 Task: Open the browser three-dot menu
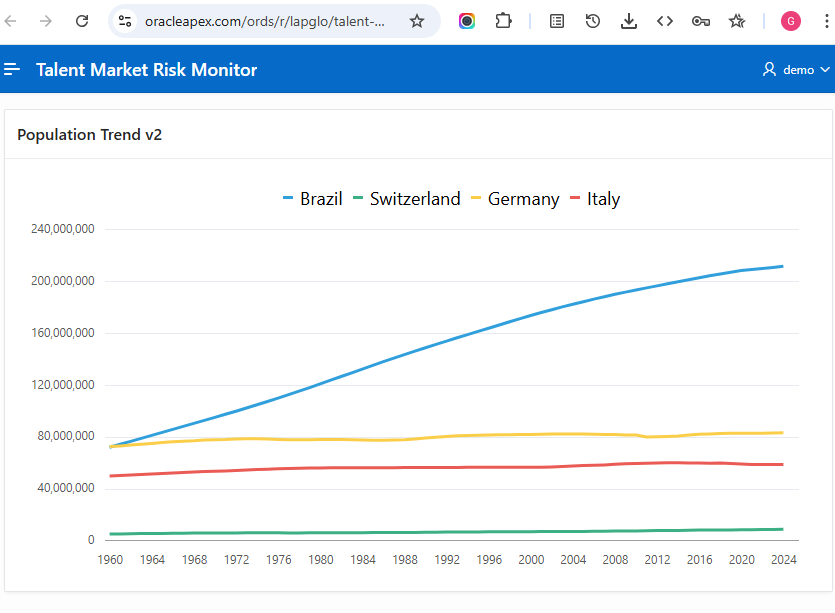(x=826, y=20)
